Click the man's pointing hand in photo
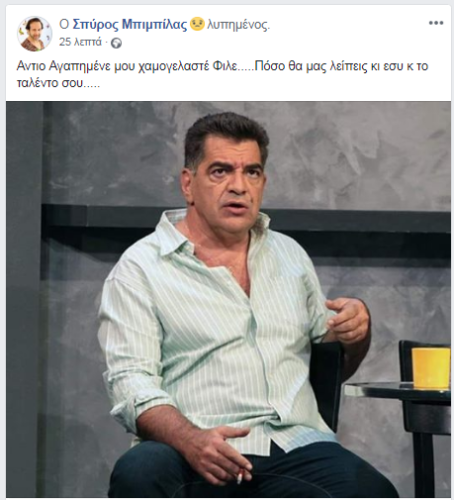The image size is (454, 500). [x=347, y=319]
